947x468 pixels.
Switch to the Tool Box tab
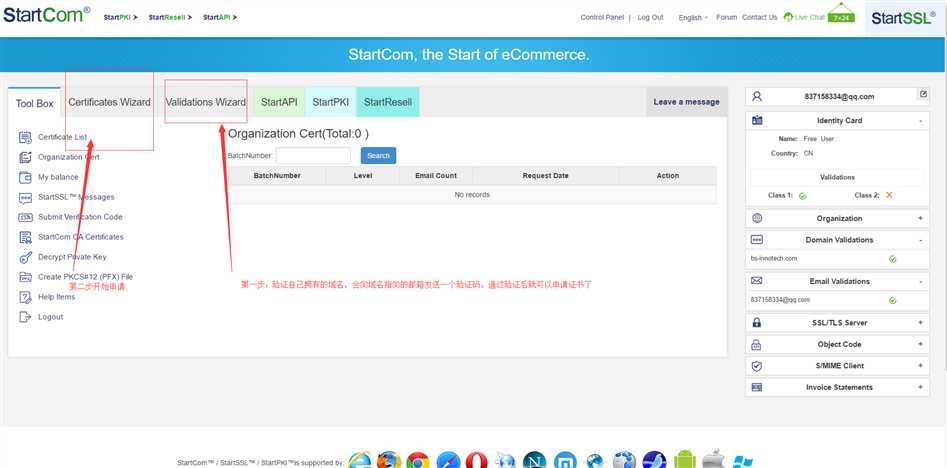click(34, 103)
